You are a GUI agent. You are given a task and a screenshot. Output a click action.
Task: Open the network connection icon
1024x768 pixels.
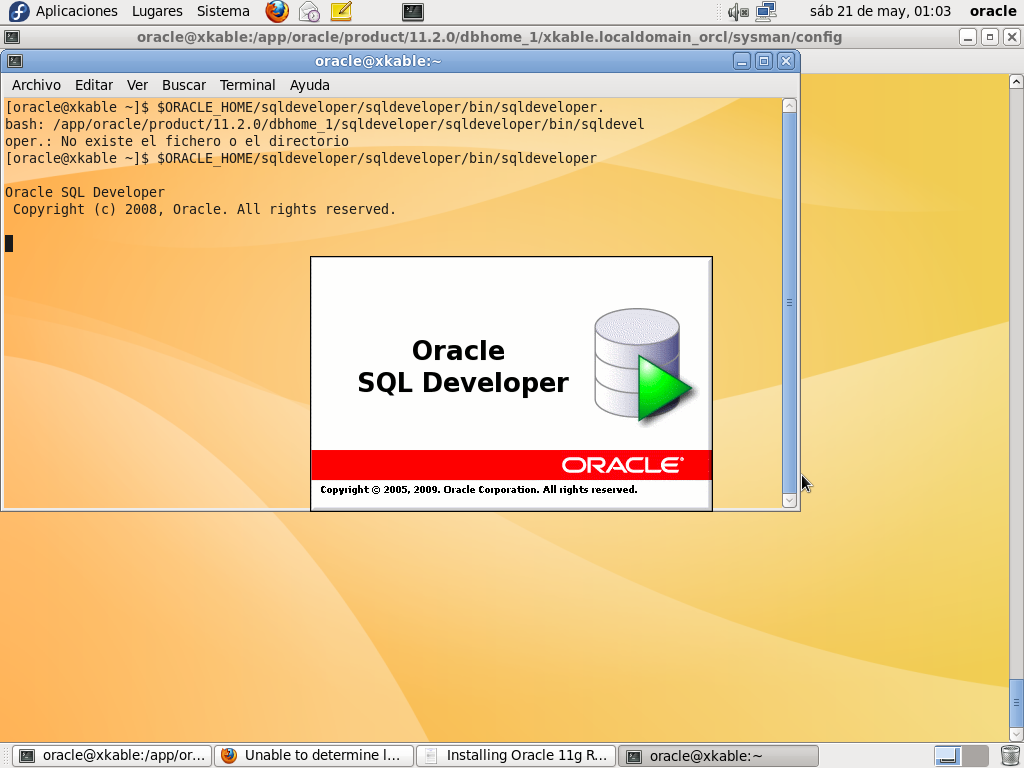(x=766, y=11)
